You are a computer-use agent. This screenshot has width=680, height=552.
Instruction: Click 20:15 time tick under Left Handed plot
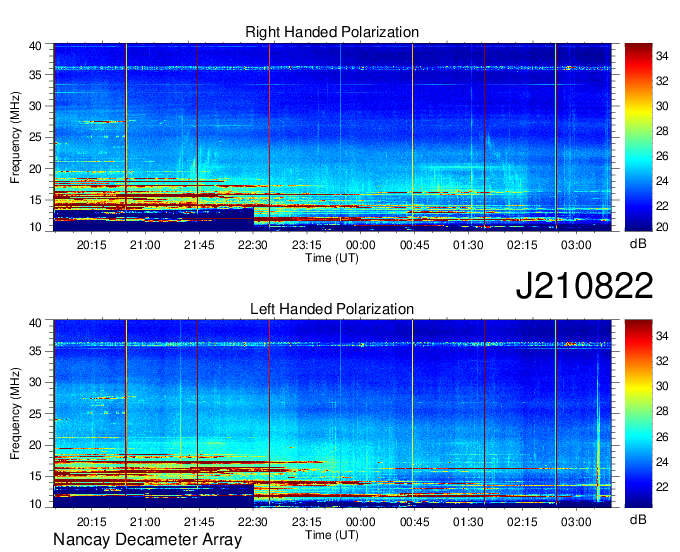92,522
